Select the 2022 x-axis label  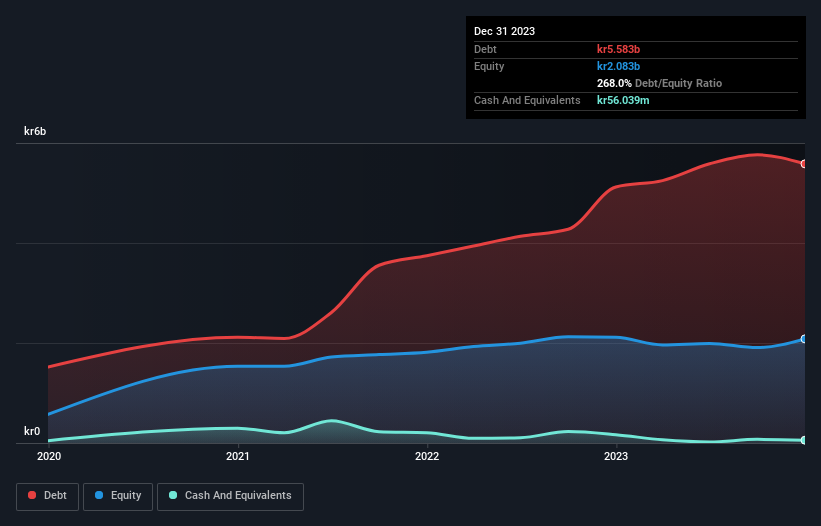click(x=427, y=456)
